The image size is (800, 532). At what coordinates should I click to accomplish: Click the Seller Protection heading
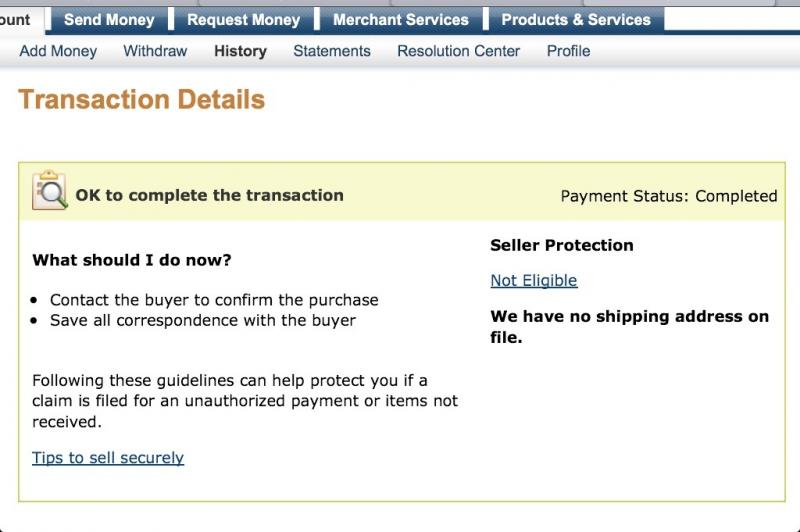pyautogui.click(x=562, y=245)
